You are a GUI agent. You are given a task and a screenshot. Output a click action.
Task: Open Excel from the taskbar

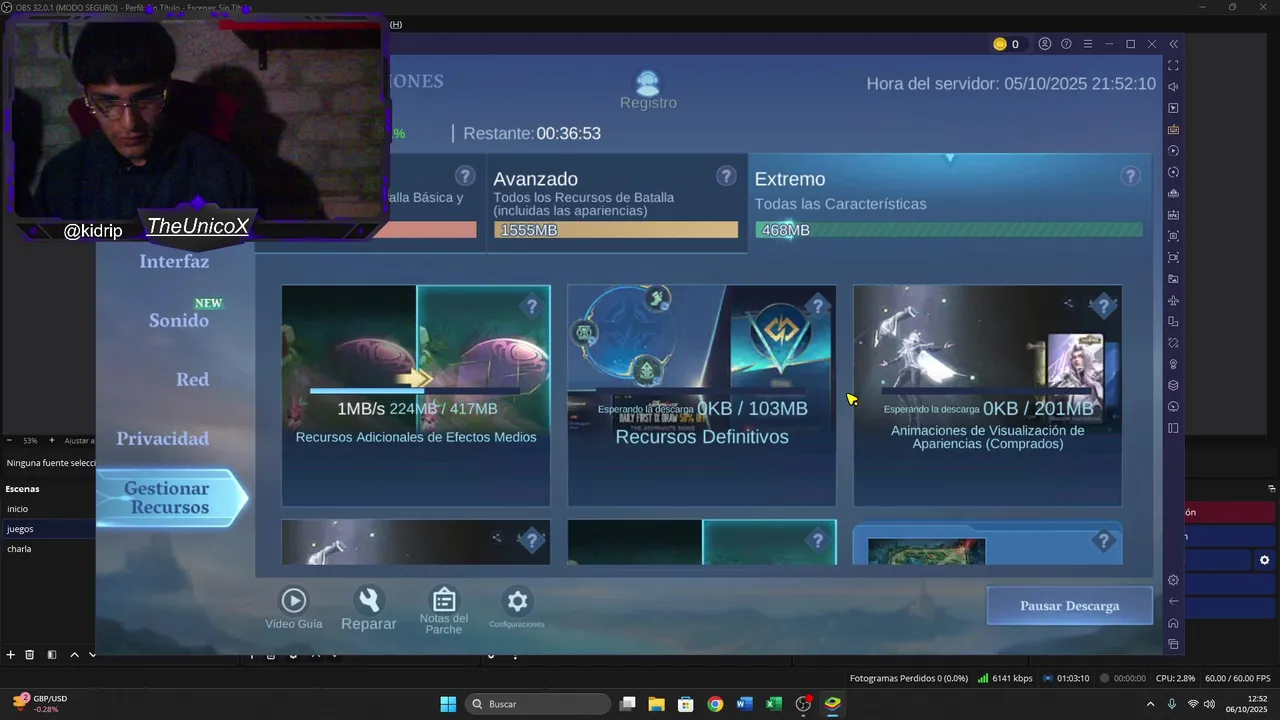click(774, 704)
